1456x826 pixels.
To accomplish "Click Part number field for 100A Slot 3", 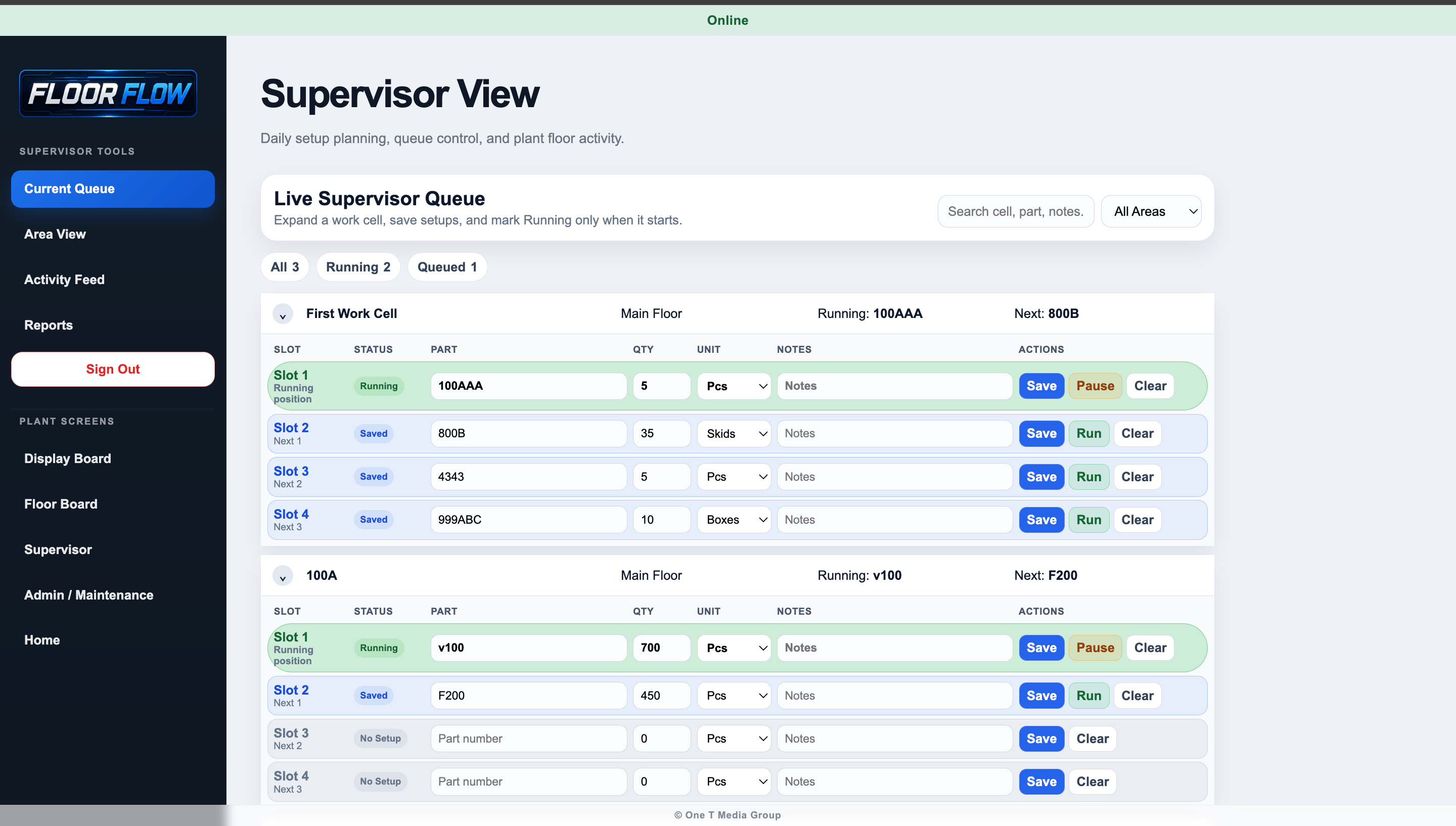I will point(529,739).
